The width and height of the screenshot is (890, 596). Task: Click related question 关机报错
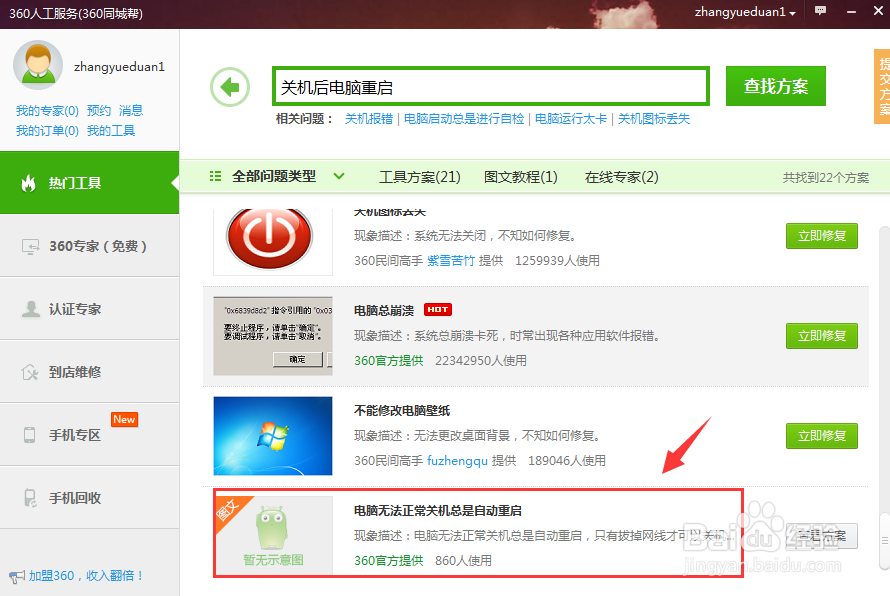tap(369, 119)
